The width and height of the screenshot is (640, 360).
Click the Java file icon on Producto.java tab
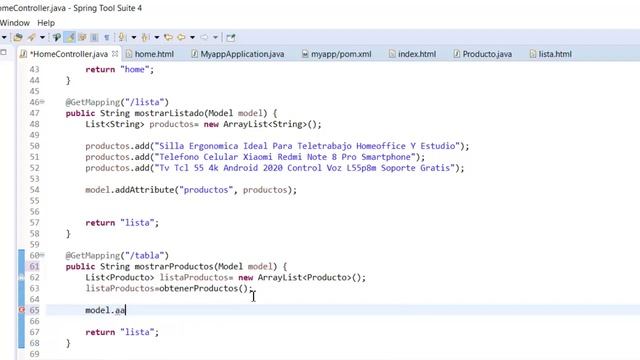(457, 54)
